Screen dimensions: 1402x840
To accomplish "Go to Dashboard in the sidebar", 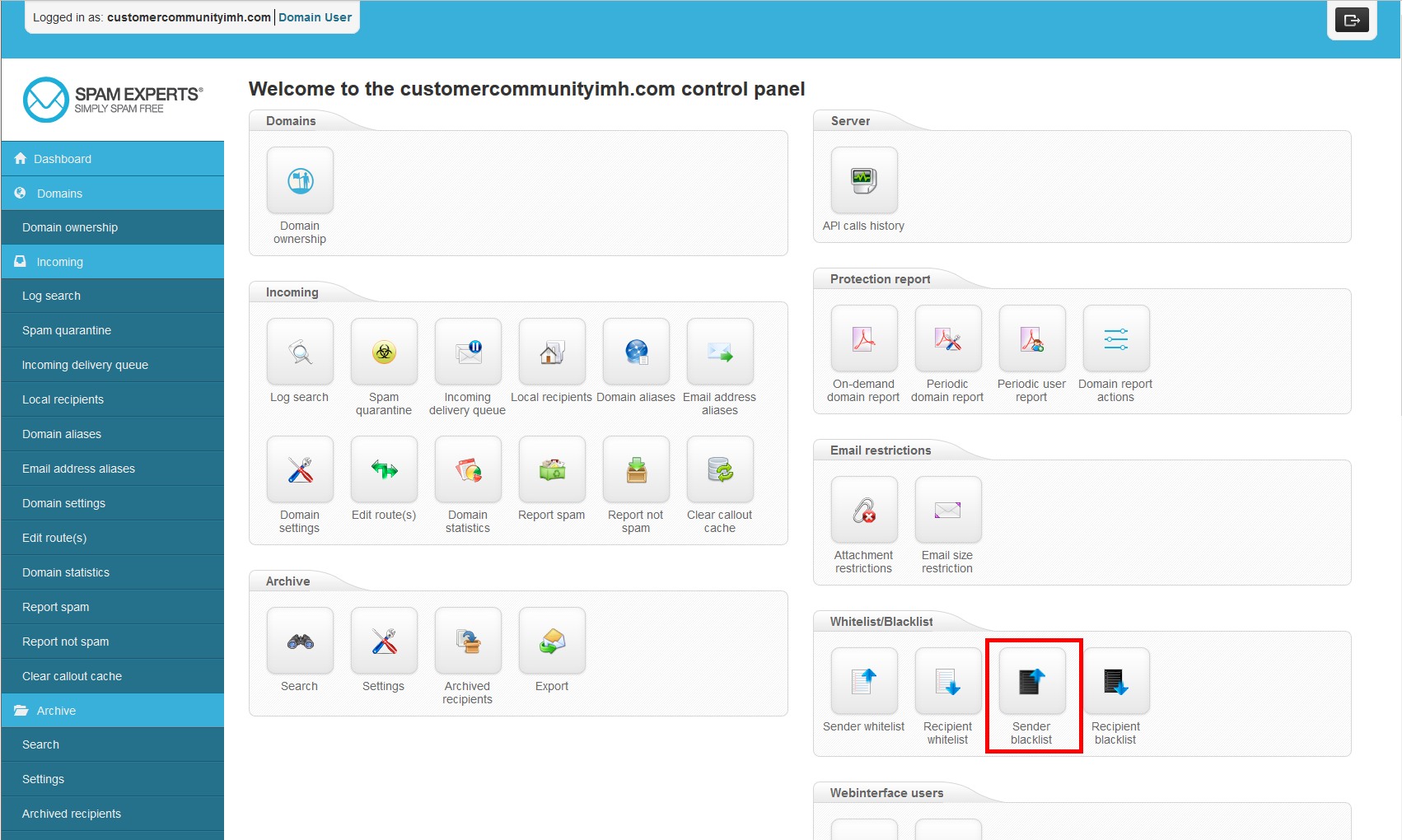I will pyautogui.click(x=63, y=159).
